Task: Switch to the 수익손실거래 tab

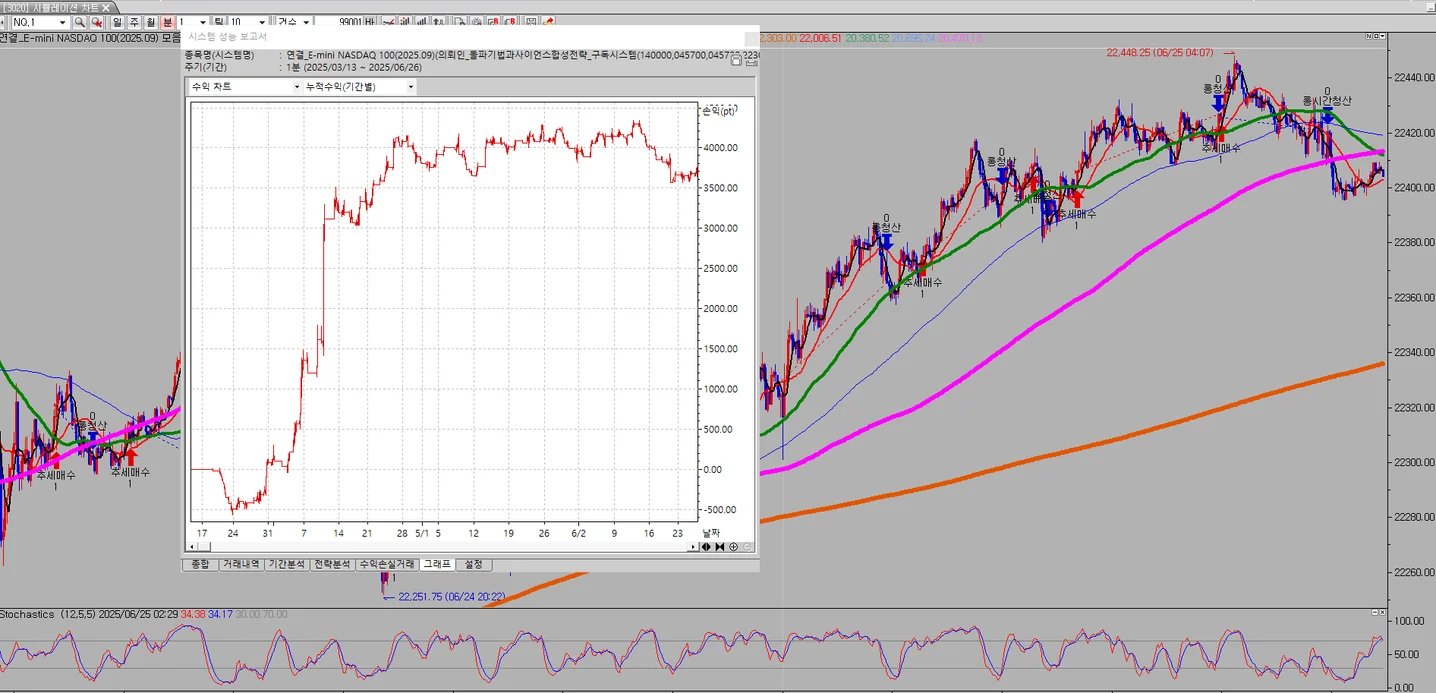Action: click(x=386, y=564)
